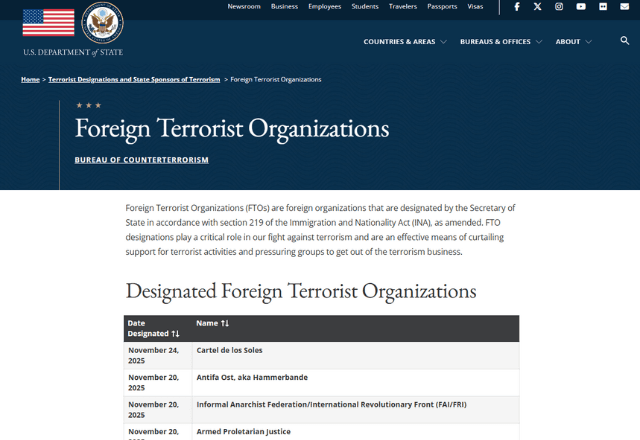The width and height of the screenshot is (640, 440).
Task: Click the Cartel de los Soles row
Action: pyautogui.click(x=229, y=350)
